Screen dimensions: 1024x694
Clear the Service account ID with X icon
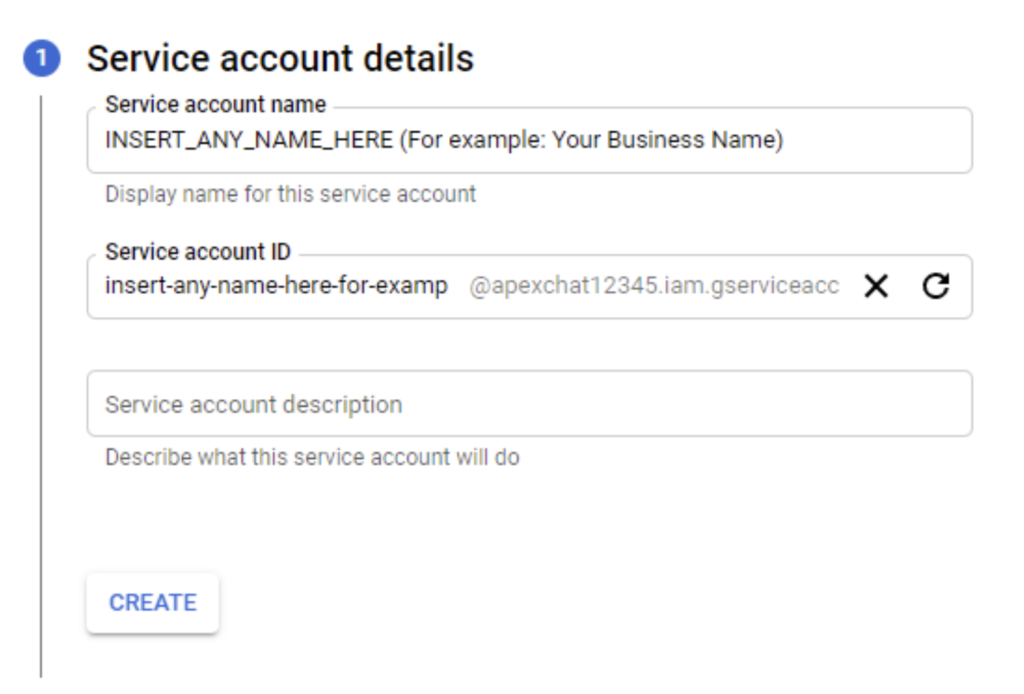coord(876,286)
